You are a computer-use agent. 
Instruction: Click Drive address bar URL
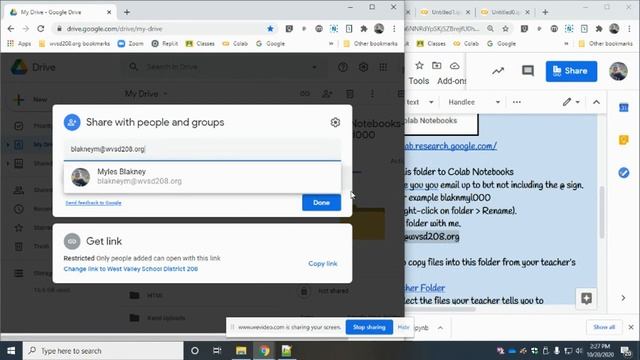pos(114,29)
